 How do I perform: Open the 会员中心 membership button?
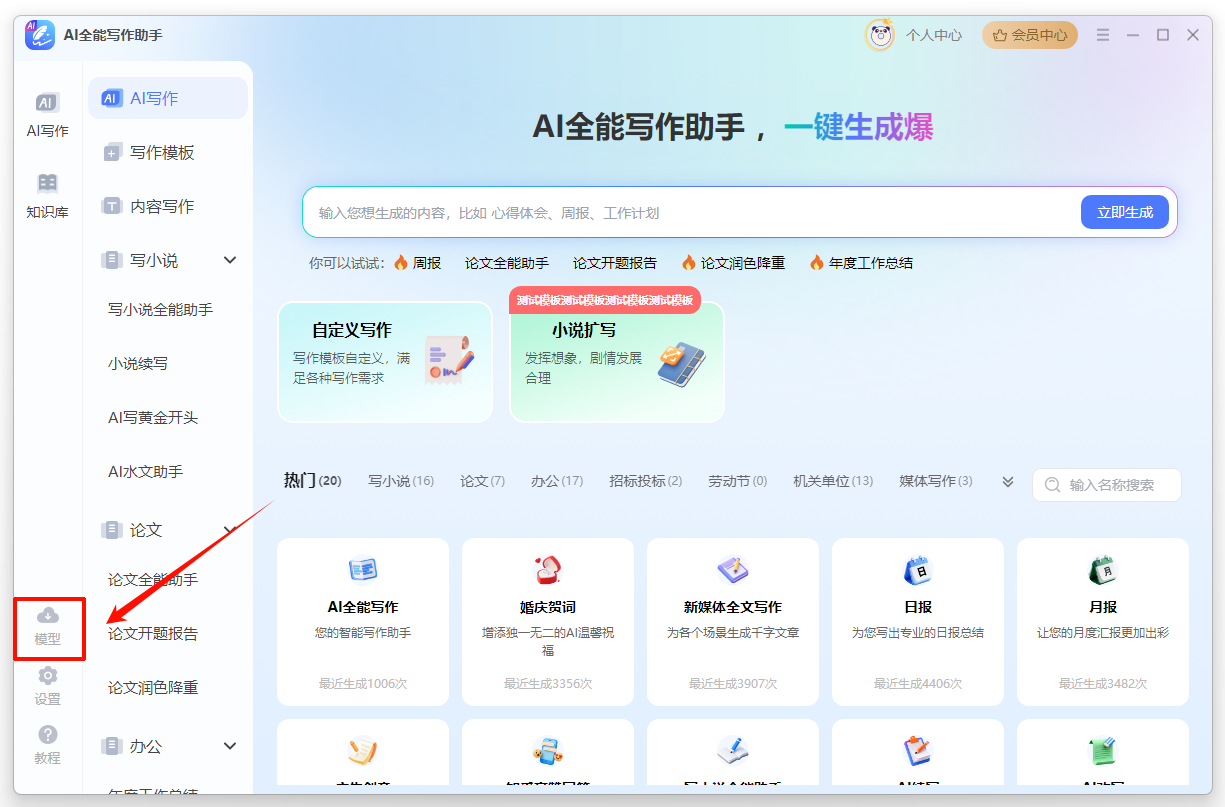[1029, 34]
